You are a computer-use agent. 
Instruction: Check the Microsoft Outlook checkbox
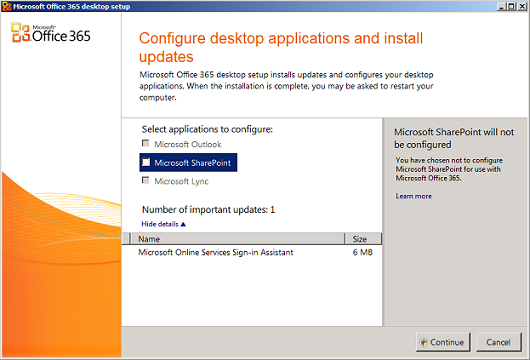(x=146, y=144)
